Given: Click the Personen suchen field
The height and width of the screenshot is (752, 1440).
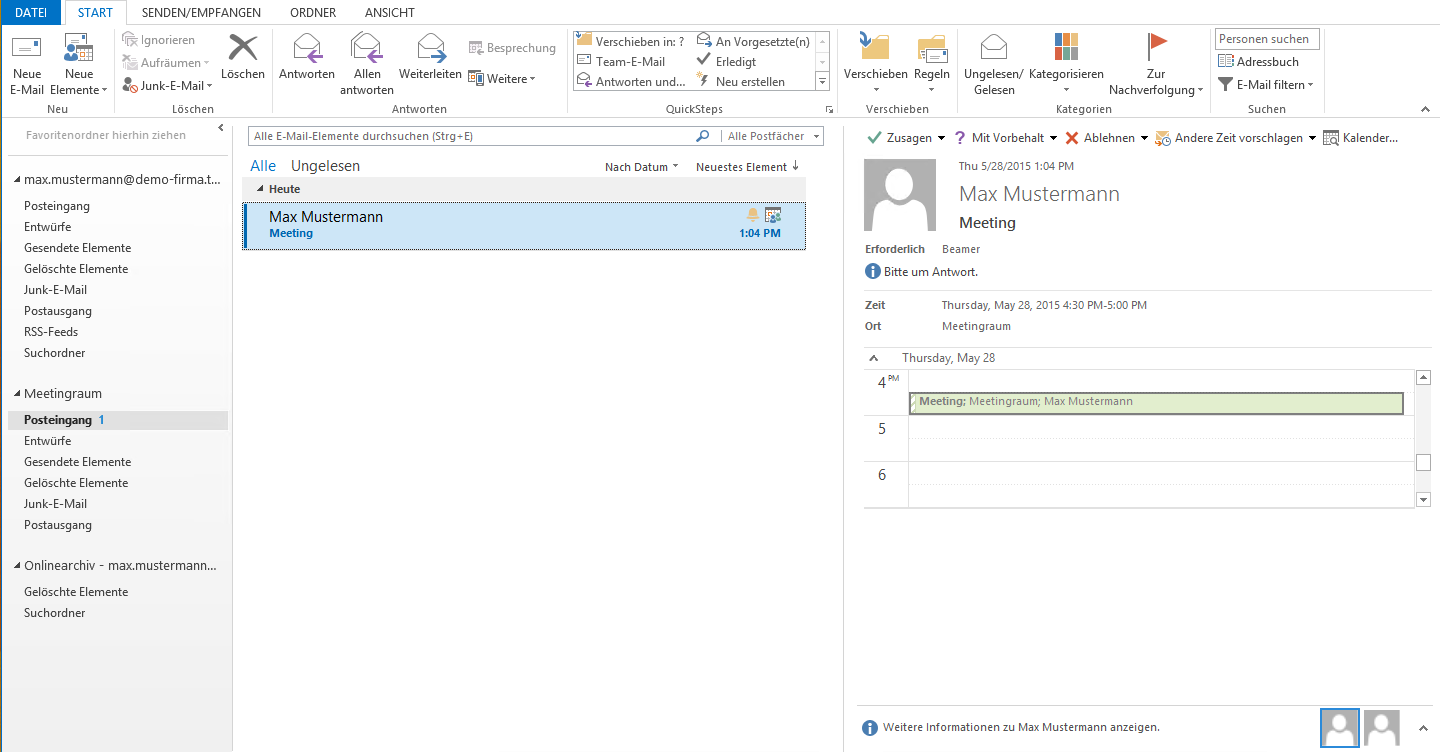Looking at the screenshot, I should tap(1267, 39).
